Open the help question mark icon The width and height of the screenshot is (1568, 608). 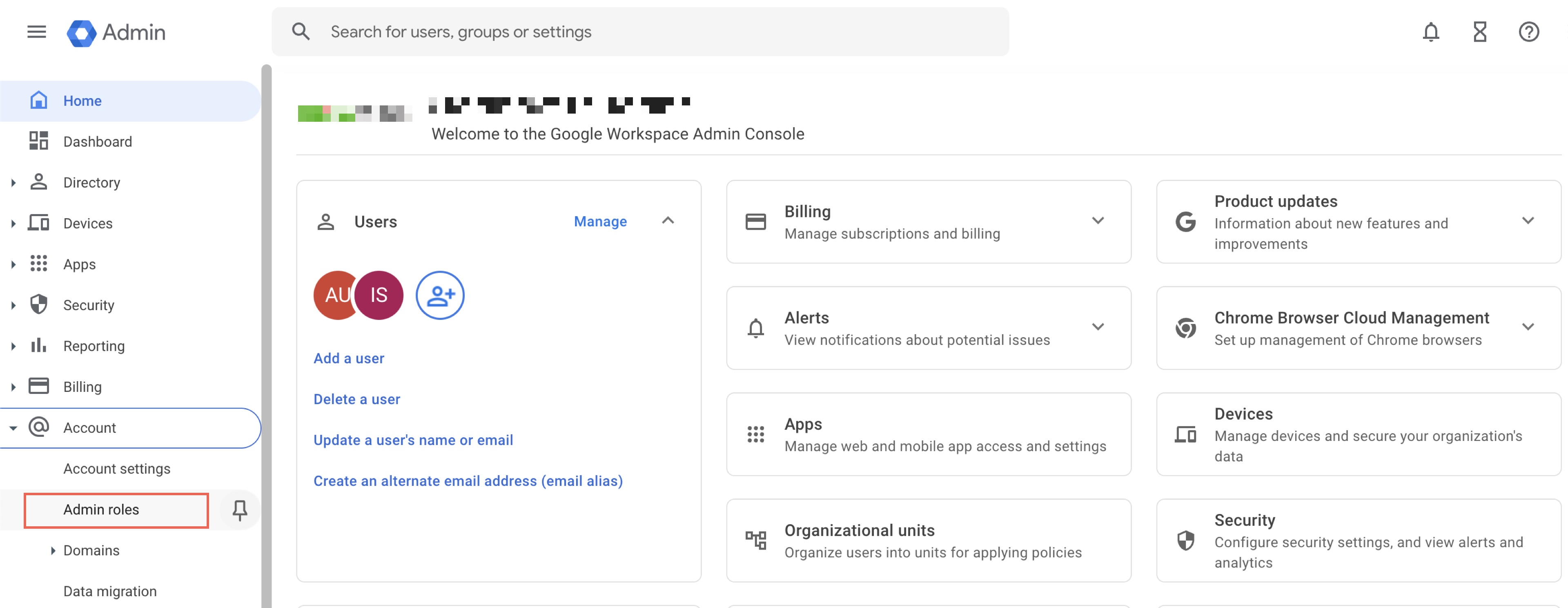point(1528,32)
